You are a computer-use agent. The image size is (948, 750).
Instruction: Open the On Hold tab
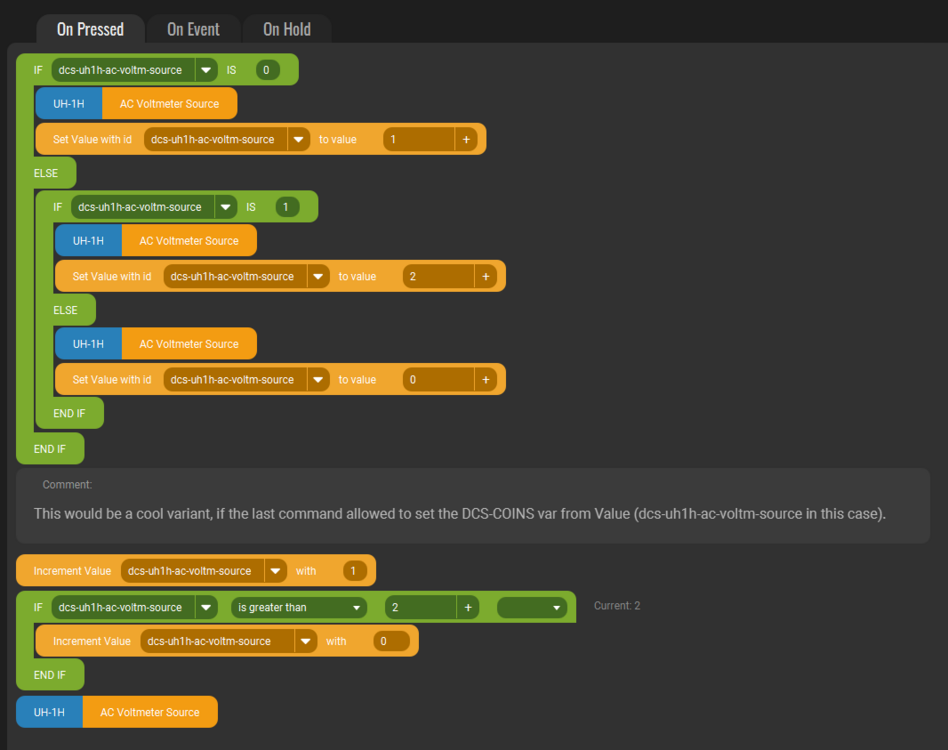click(x=286, y=29)
